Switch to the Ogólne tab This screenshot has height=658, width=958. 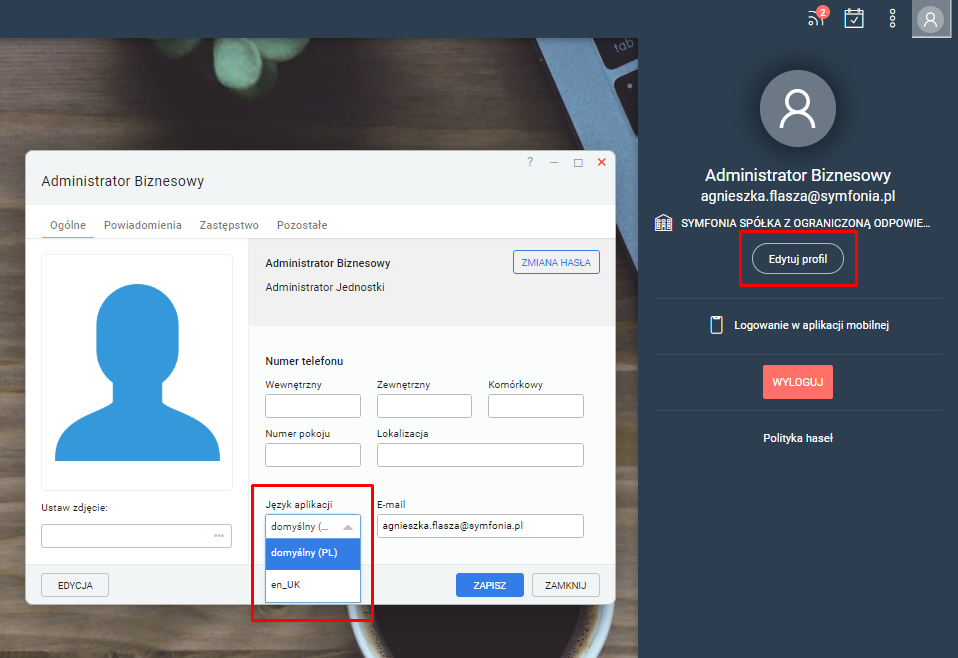coord(68,225)
